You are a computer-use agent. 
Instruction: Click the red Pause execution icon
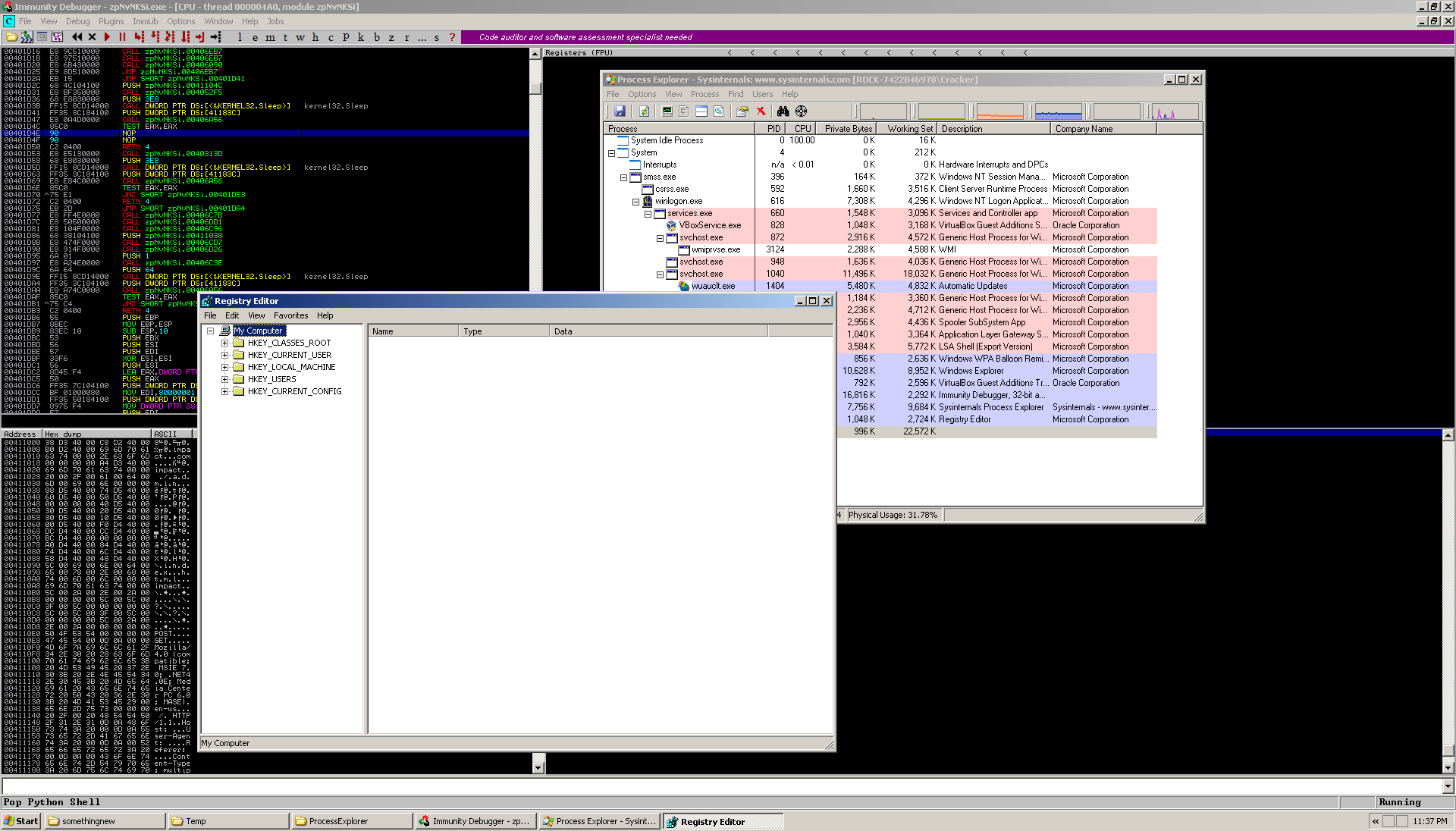122,36
